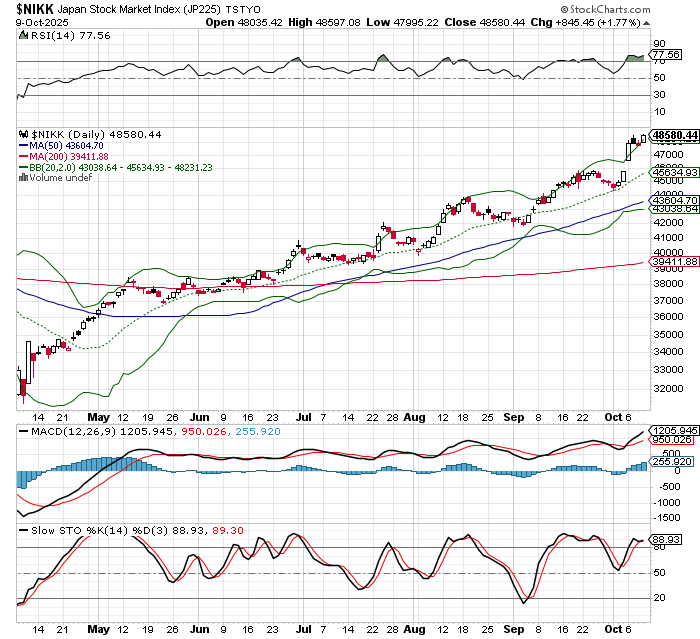Click the 39411.88 MA(200) price tag
The image size is (700, 639).
tap(673, 263)
